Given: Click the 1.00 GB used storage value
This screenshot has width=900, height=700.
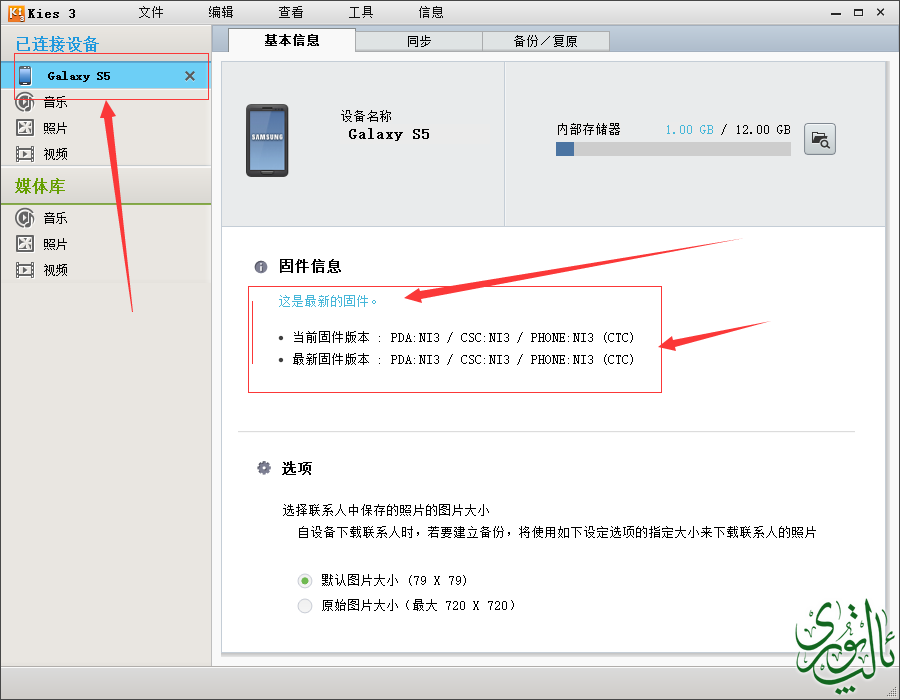Looking at the screenshot, I should pyautogui.click(x=689, y=130).
